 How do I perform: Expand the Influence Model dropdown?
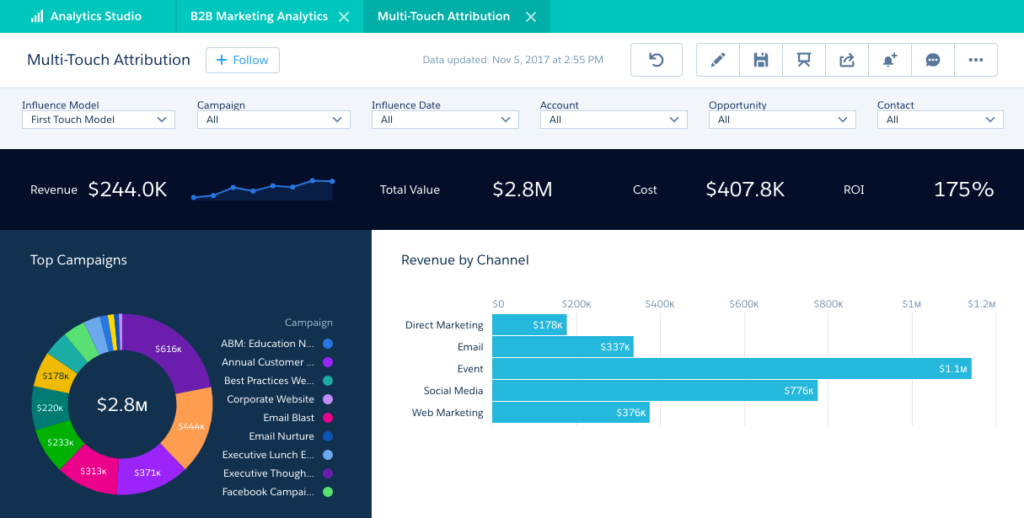click(x=98, y=120)
